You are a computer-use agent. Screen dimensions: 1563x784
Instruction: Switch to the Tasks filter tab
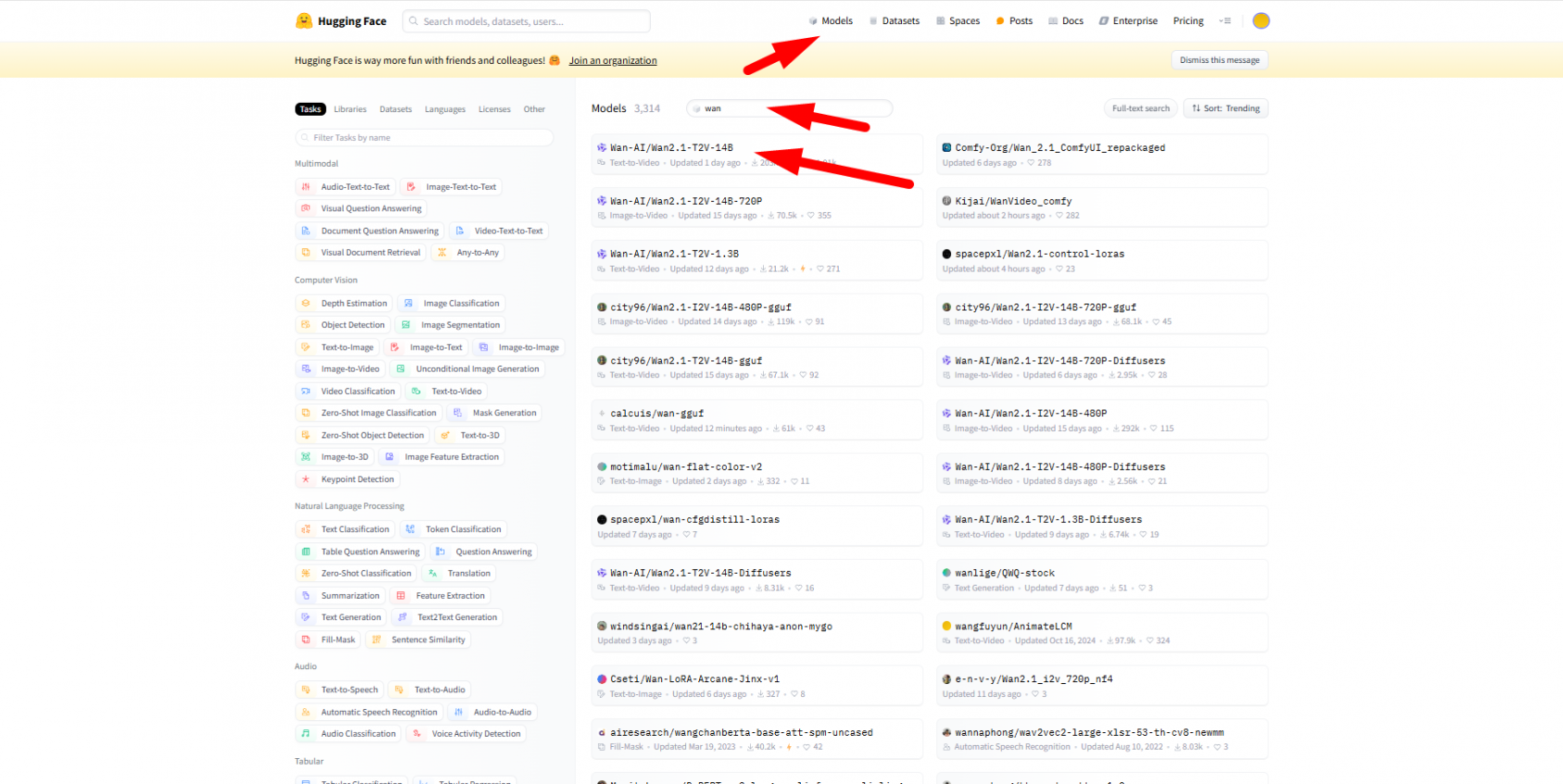pos(310,109)
